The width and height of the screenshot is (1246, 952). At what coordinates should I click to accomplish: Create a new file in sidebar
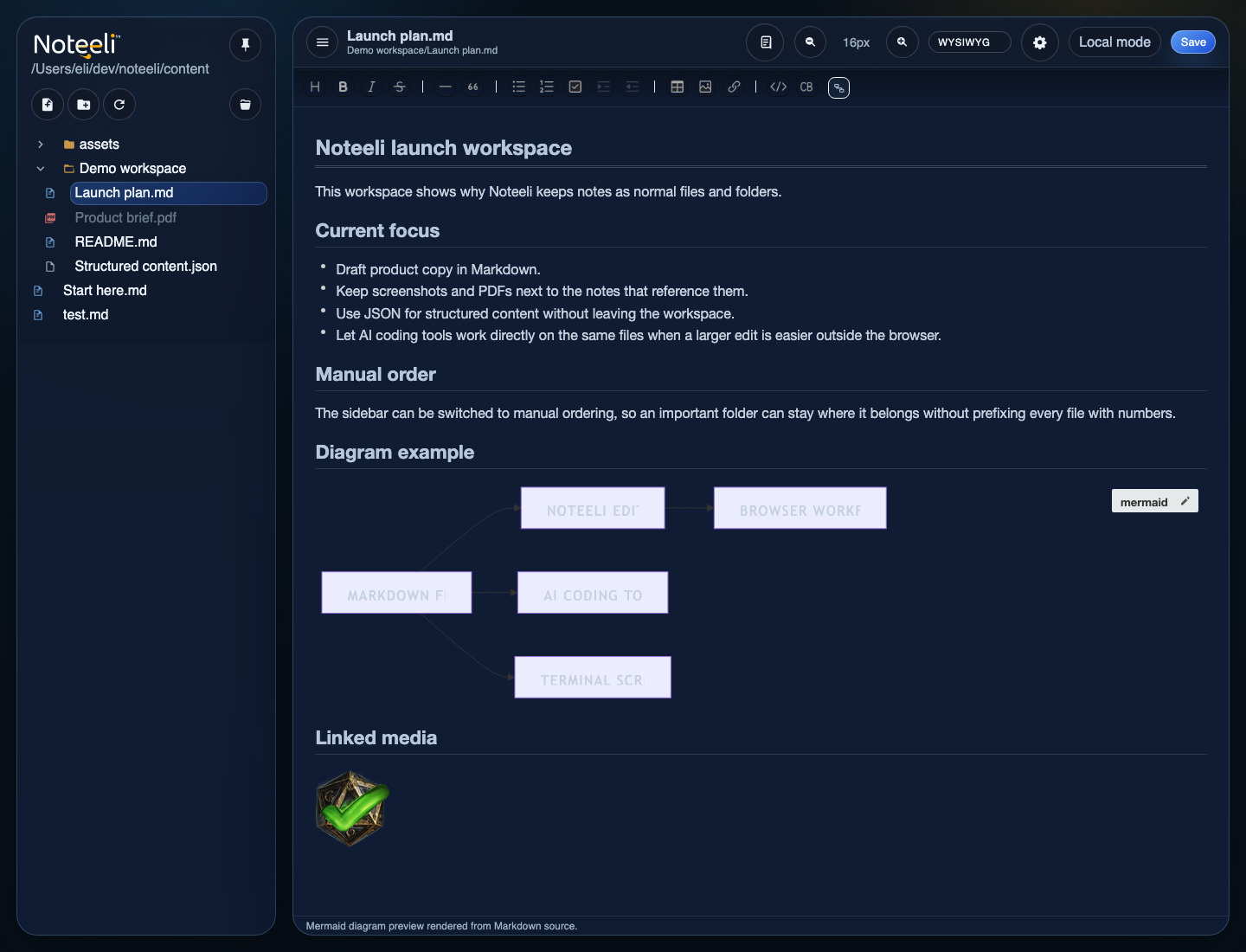[x=48, y=105]
